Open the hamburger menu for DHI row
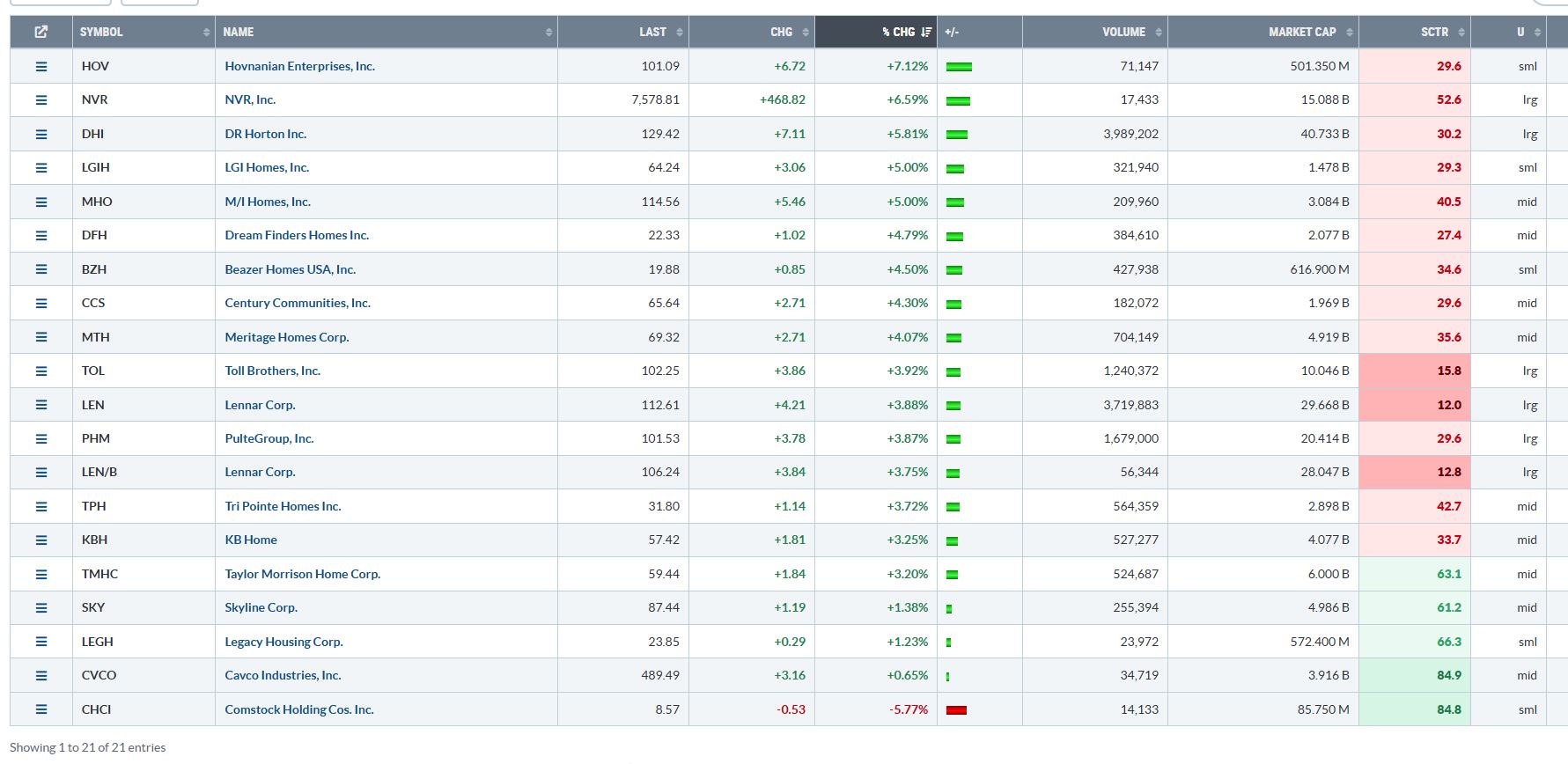 pos(40,135)
